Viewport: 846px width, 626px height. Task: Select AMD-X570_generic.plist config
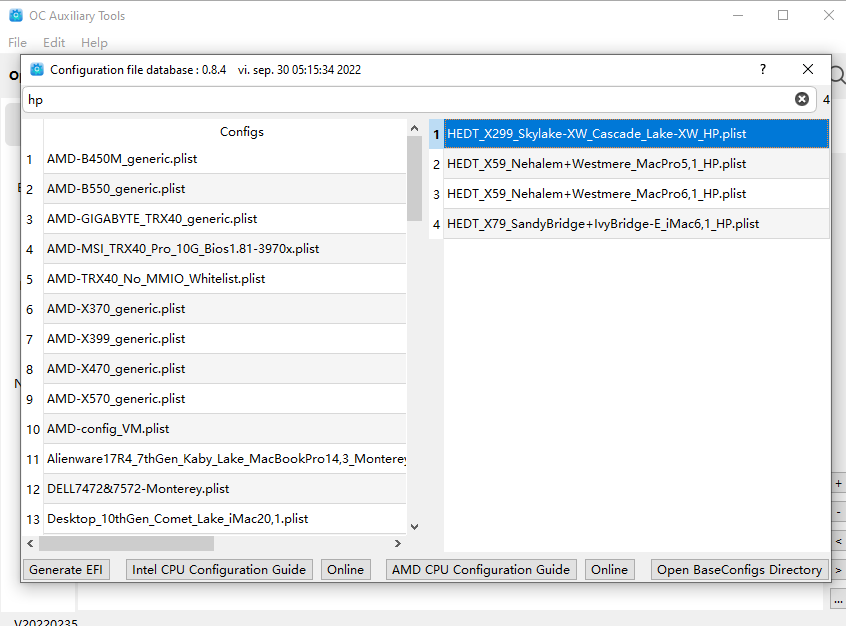click(x=225, y=399)
